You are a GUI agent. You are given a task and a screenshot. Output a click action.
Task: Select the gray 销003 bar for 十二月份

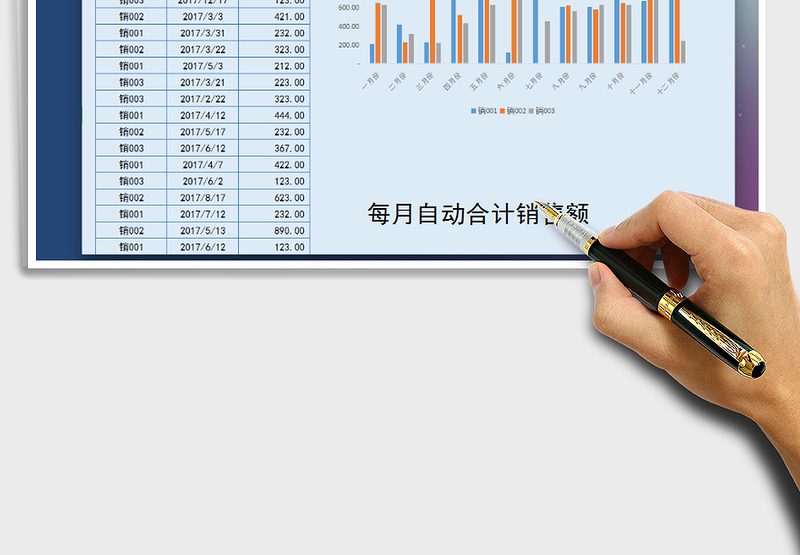[683, 52]
